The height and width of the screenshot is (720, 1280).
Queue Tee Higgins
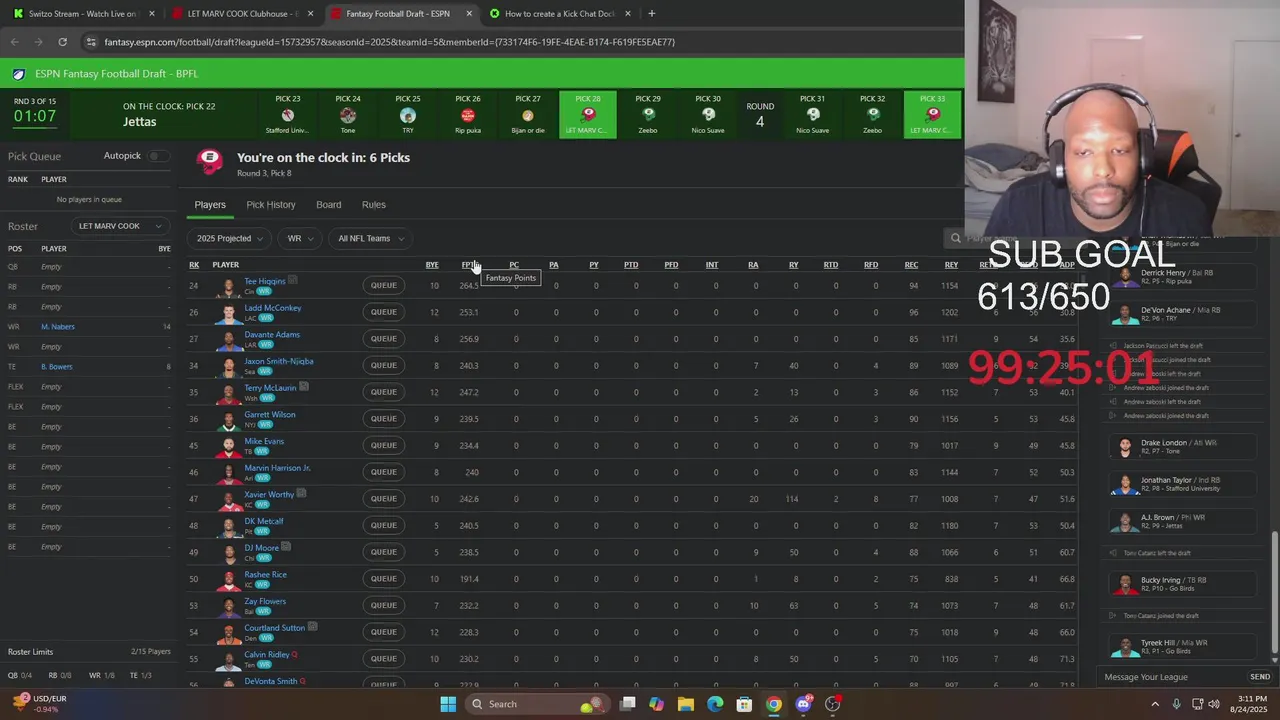pos(384,286)
